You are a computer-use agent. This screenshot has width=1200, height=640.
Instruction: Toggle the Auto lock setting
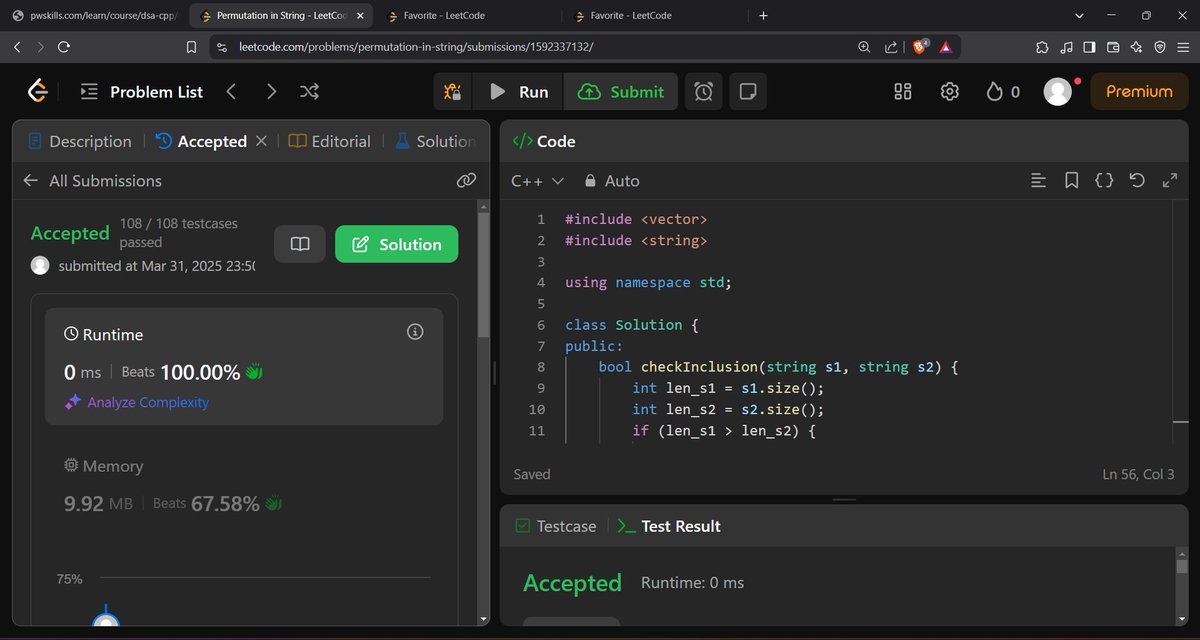click(x=612, y=181)
